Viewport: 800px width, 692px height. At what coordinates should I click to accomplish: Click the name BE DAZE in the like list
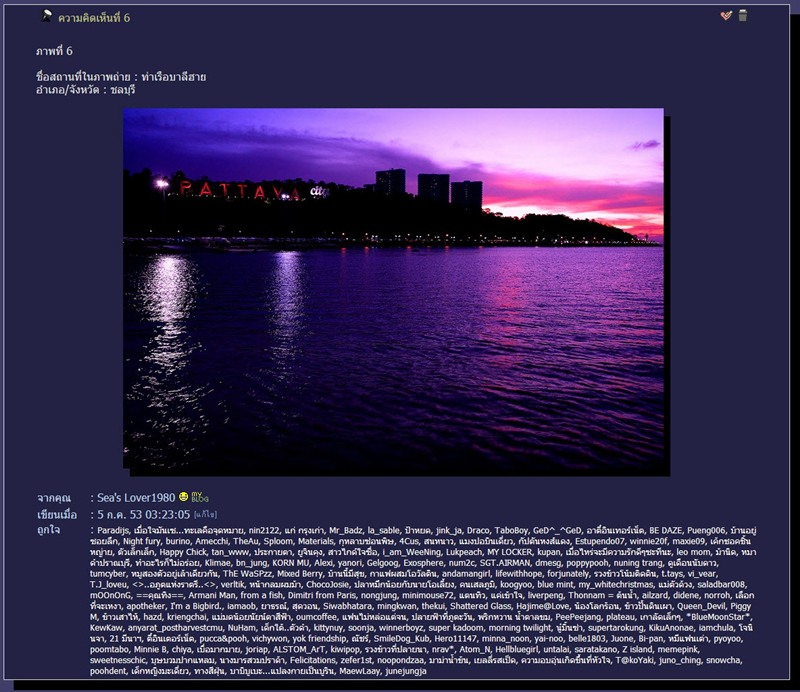tap(665, 531)
